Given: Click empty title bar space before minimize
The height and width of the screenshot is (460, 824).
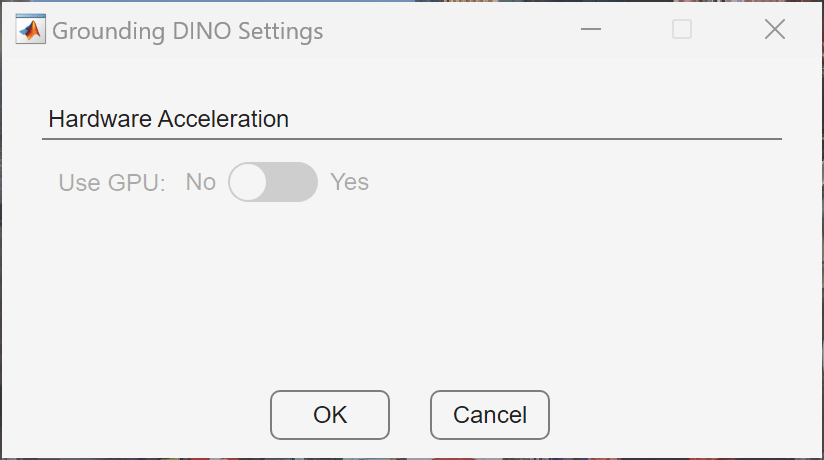Looking at the screenshot, I should tap(450, 30).
